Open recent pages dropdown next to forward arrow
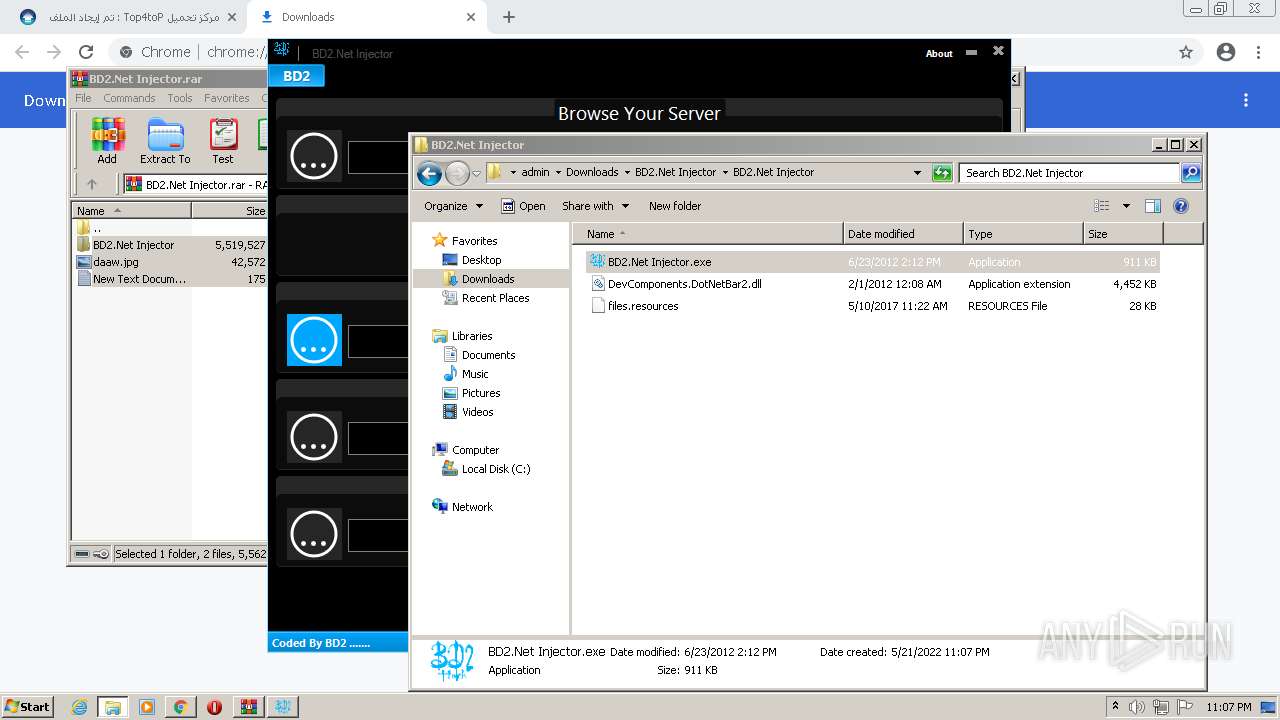This screenshot has width=1280, height=720. pos(476,173)
